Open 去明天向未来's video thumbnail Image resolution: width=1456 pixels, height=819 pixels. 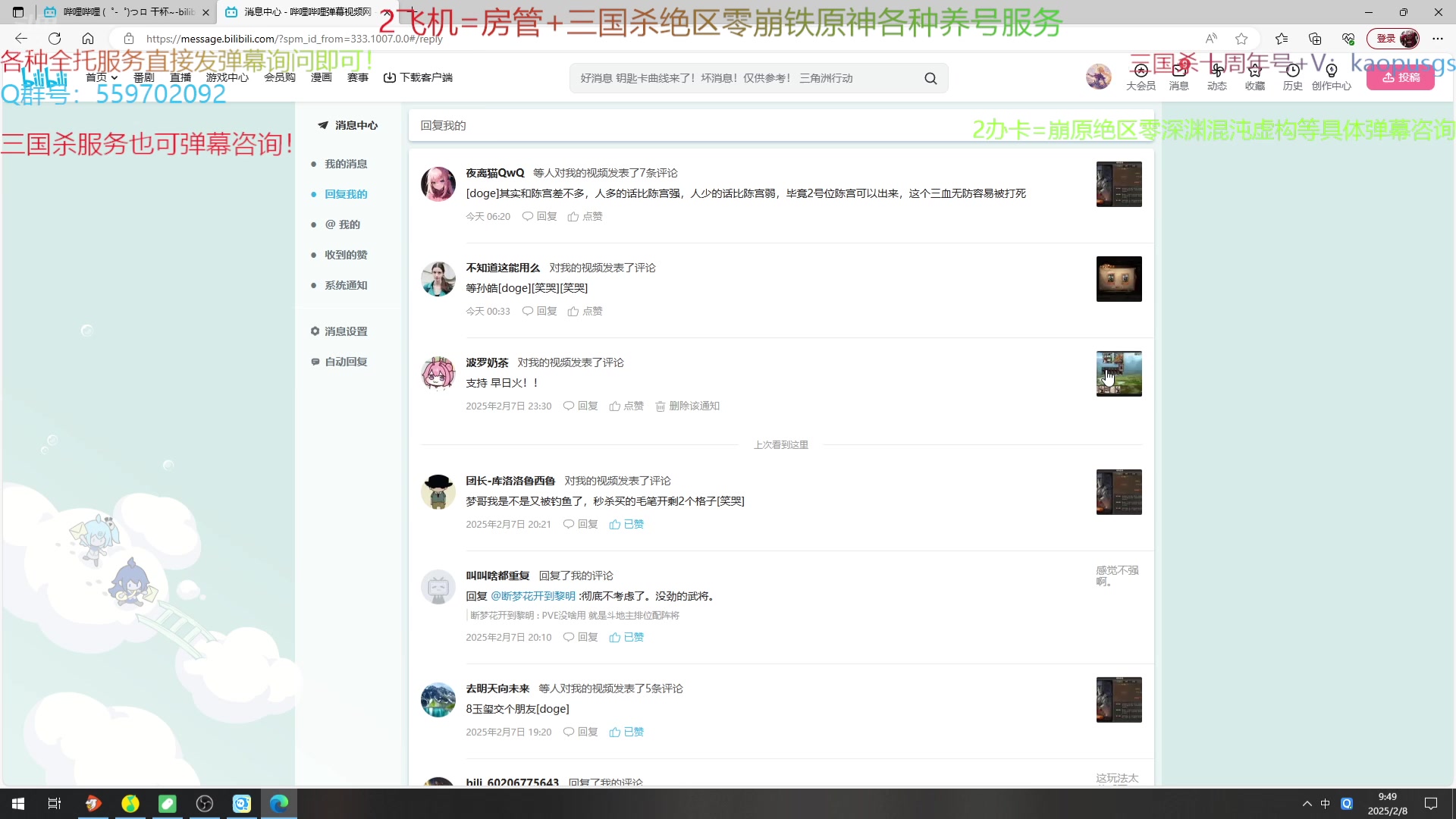pyautogui.click(x=1119, y=700)
